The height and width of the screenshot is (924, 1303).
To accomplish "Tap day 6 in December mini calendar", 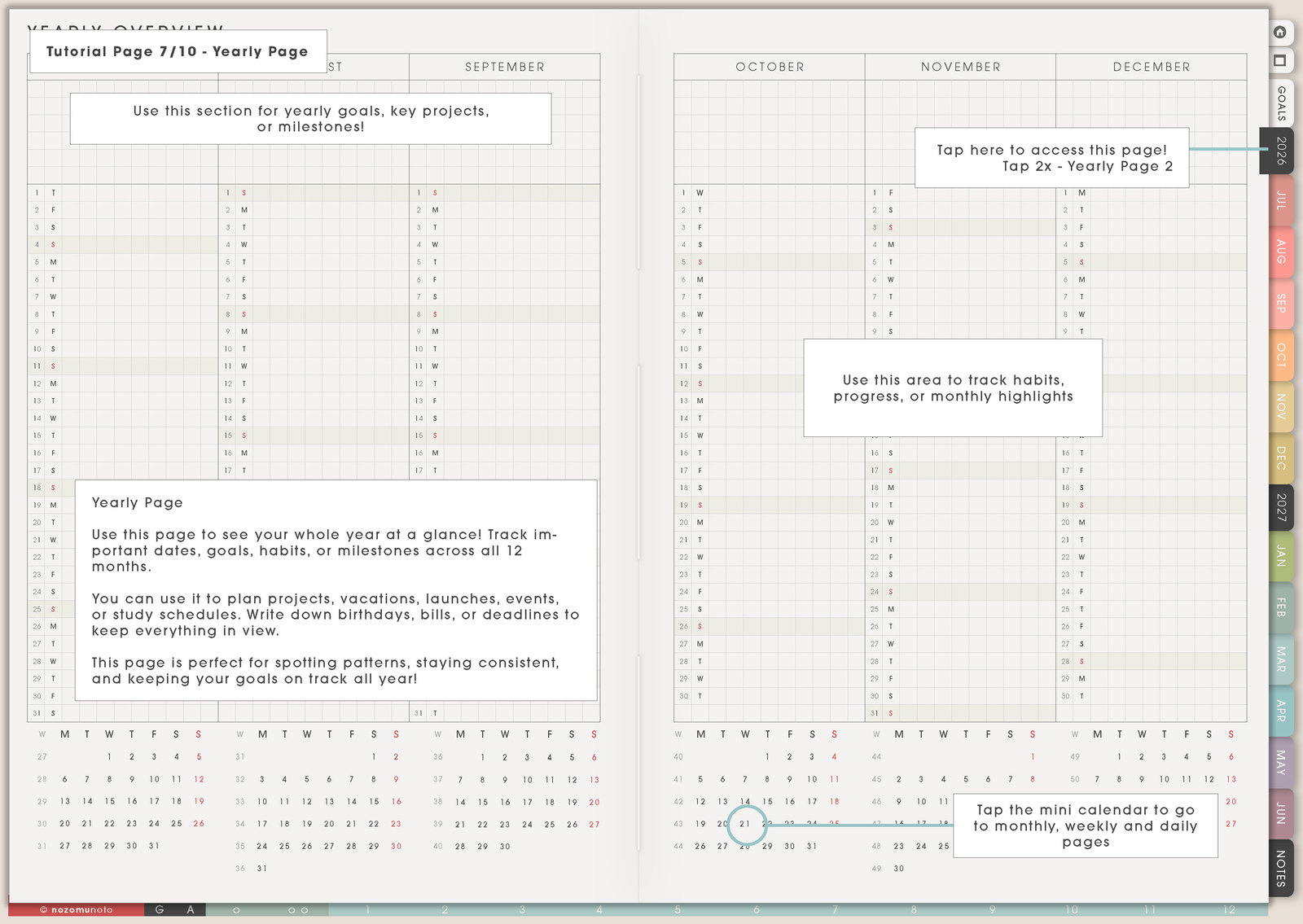I will coord(1231,757).
